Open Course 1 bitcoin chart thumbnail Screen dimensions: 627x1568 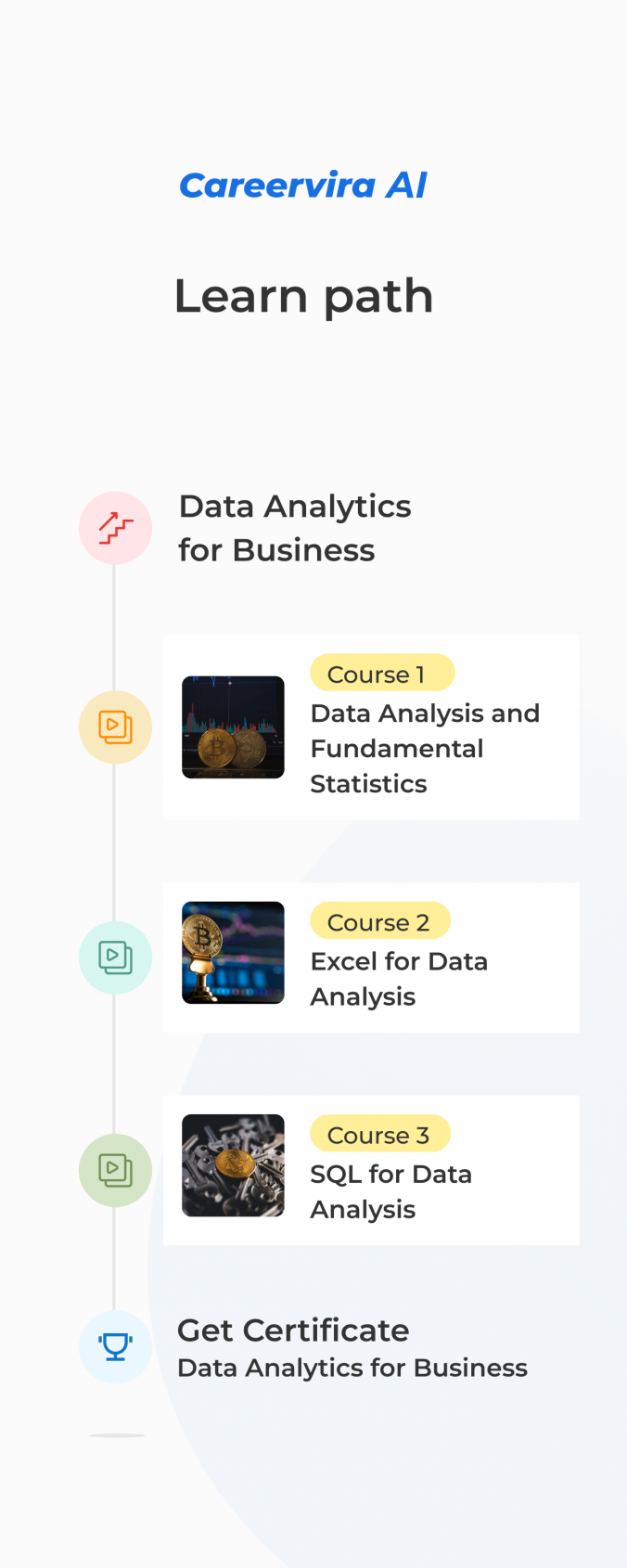click(x=233, y=727)
